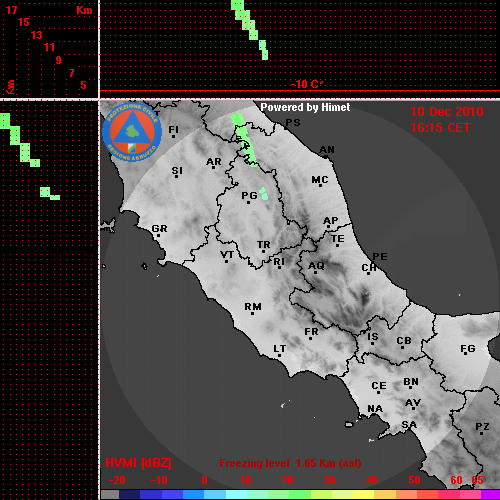Click the CB city label
Viewport: 500px width, 500px height.
(404, 341)
